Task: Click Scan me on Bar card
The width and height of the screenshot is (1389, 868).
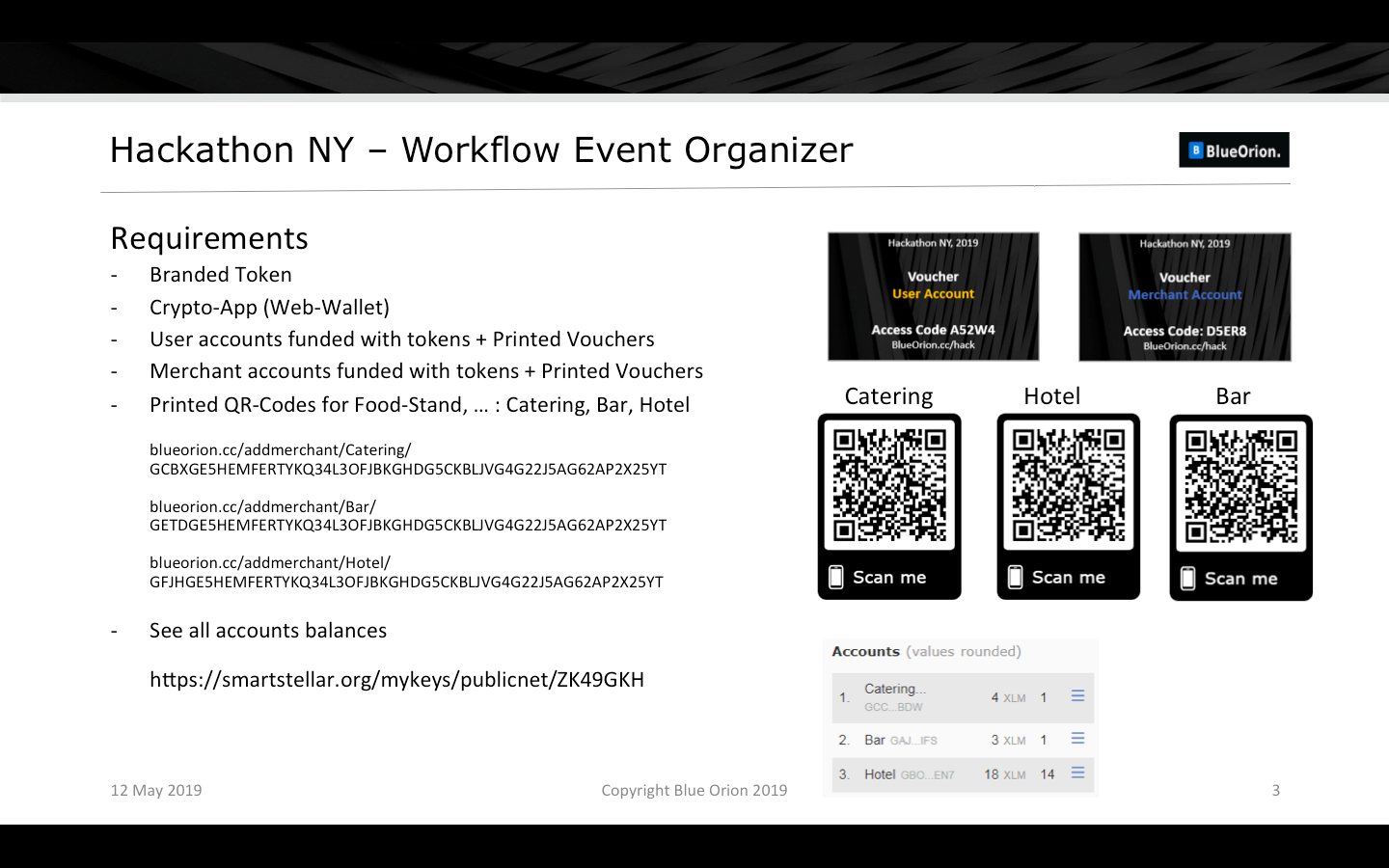Action: (x=1241, y=579)
